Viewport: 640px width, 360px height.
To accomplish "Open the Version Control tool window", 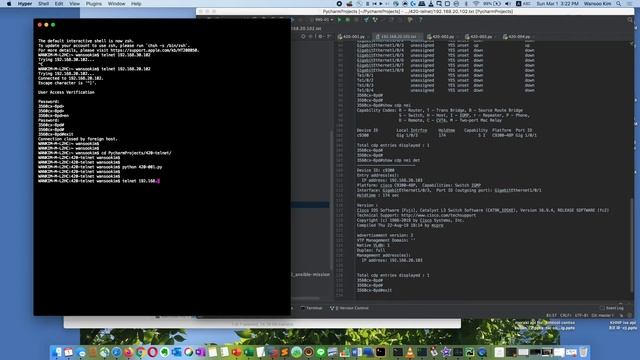I will pyautogui.click(x=349, y=308).
